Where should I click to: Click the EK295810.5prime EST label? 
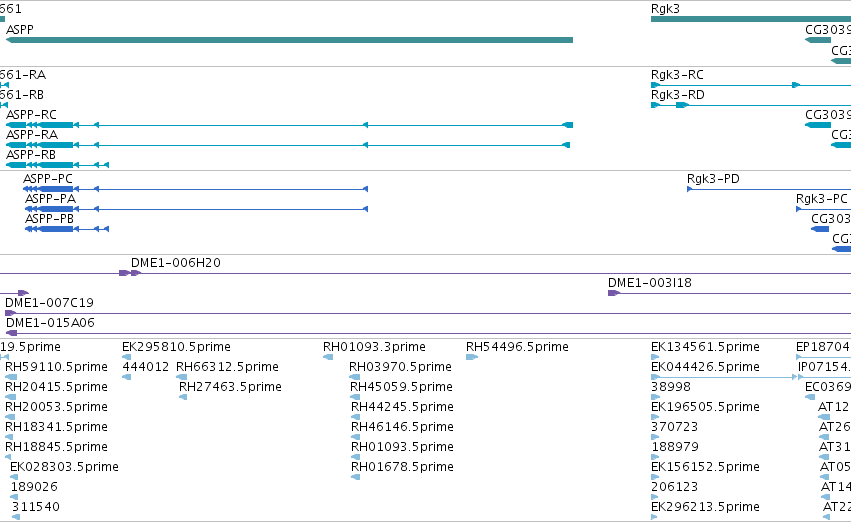(176, 347)
